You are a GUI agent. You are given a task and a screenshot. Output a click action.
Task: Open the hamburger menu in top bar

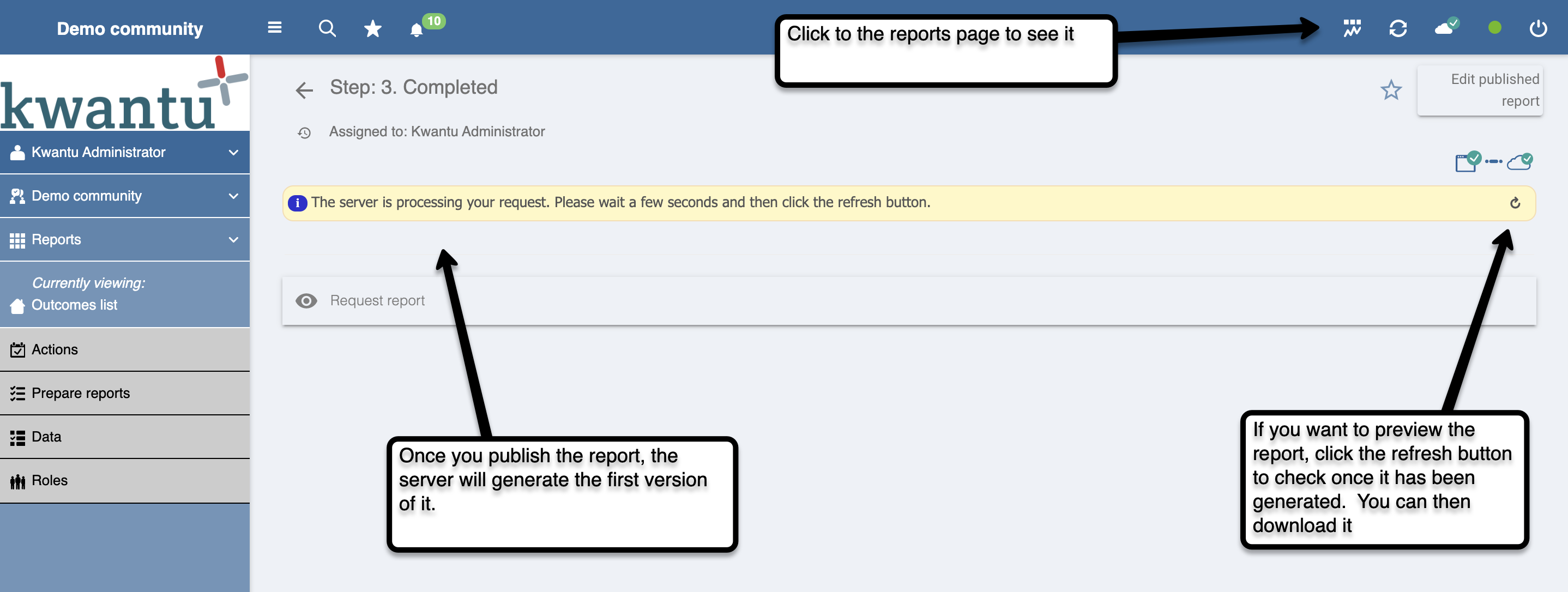click(x=275, y=28)
